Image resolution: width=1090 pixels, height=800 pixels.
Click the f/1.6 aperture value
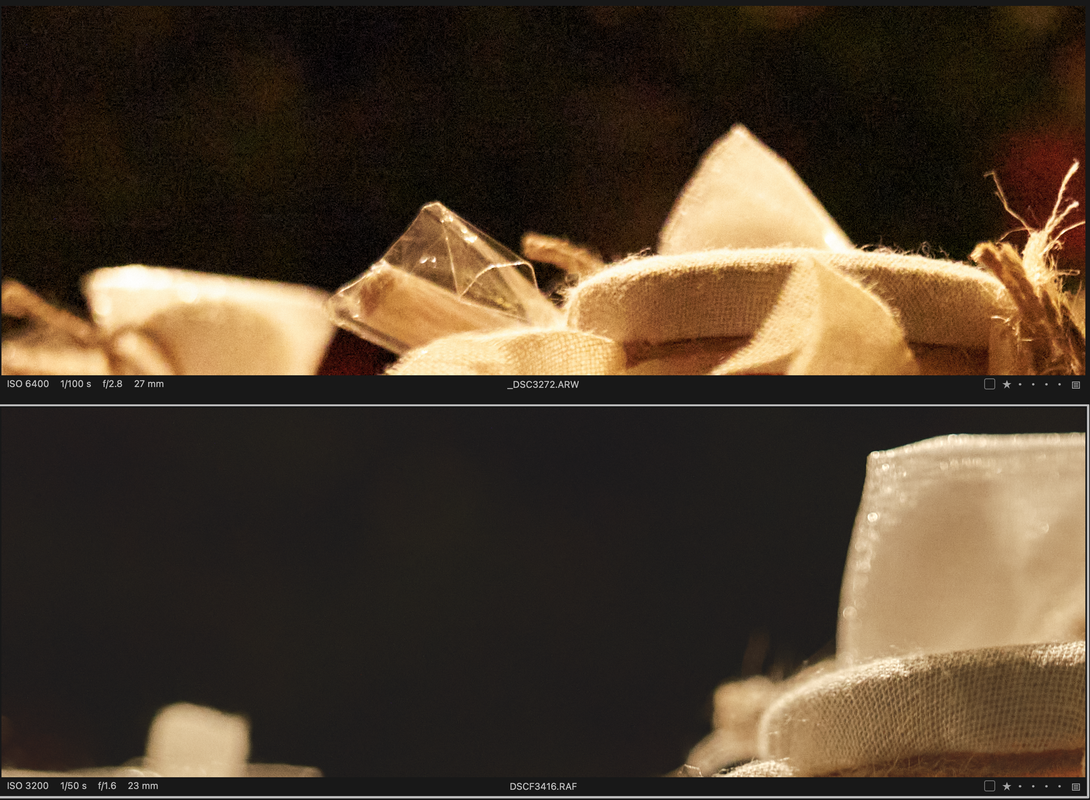point(107,786)
